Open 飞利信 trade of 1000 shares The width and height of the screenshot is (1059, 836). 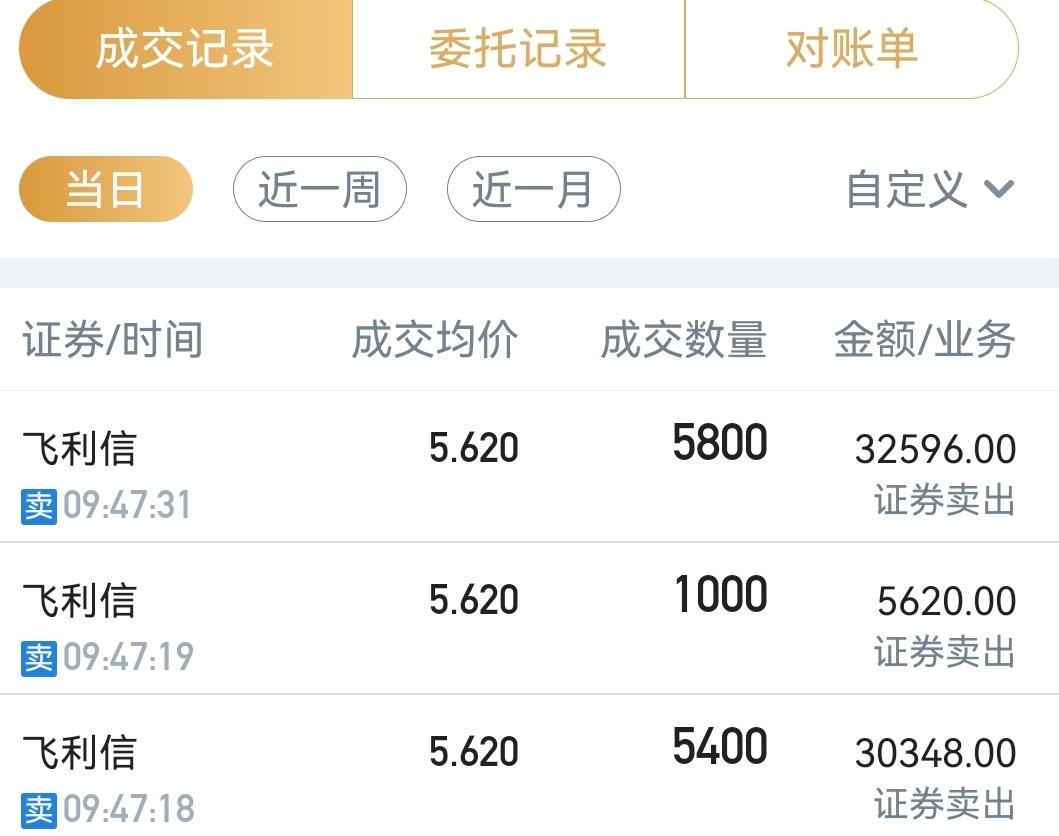[530, 618]
